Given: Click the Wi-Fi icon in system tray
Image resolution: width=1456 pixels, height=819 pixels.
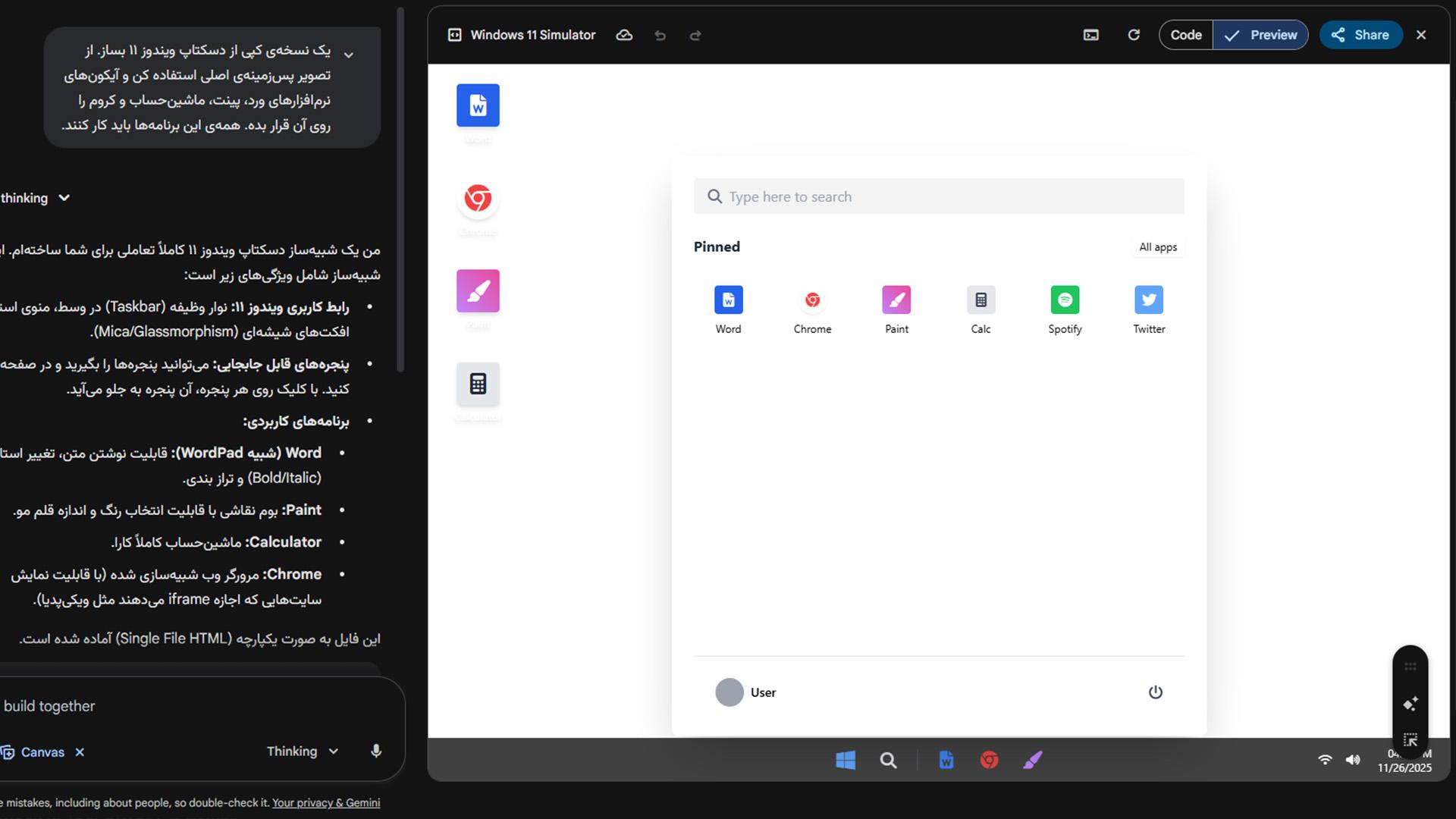Looking at the screenshot, I should [x=1325, y=760].
